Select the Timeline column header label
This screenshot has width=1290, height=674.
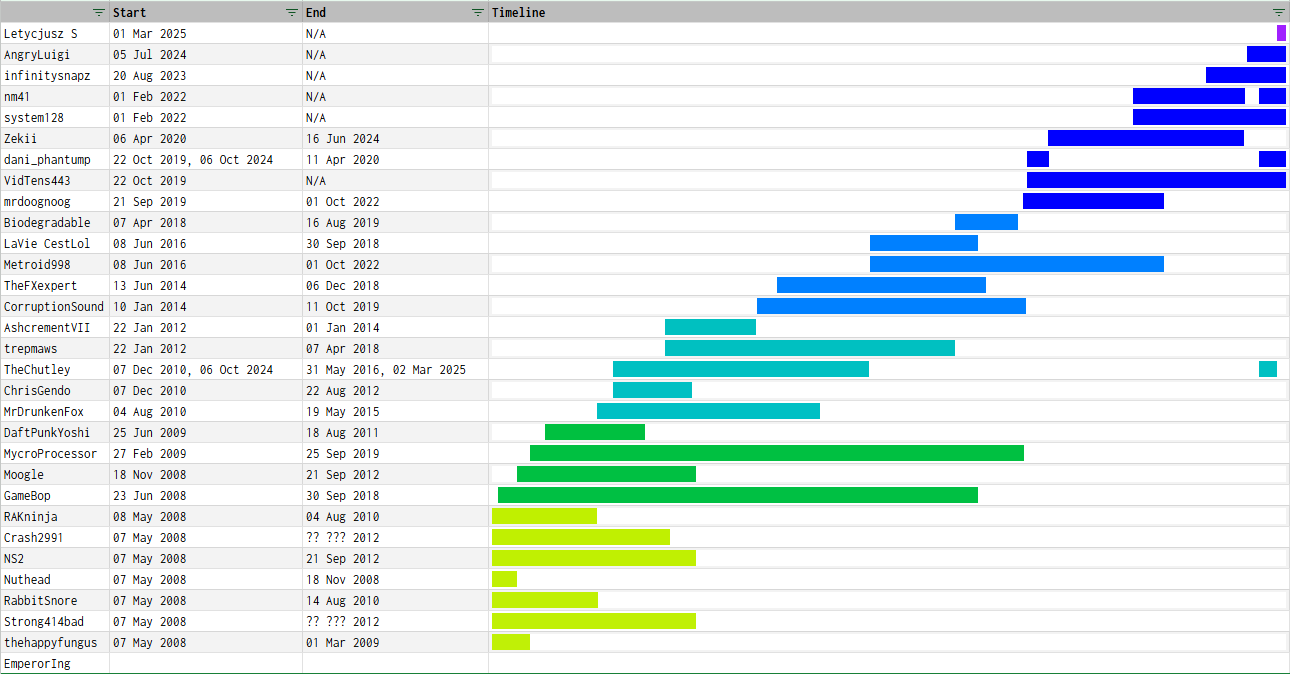pyautogui.click(x=518, y=12)
